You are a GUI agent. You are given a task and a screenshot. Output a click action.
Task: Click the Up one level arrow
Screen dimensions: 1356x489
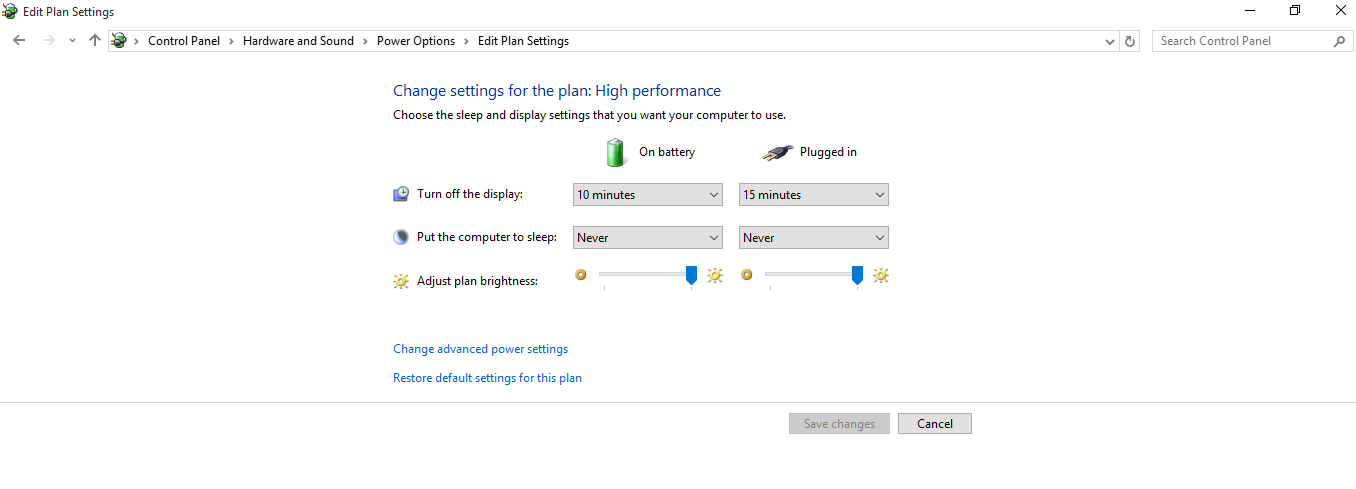95,41
